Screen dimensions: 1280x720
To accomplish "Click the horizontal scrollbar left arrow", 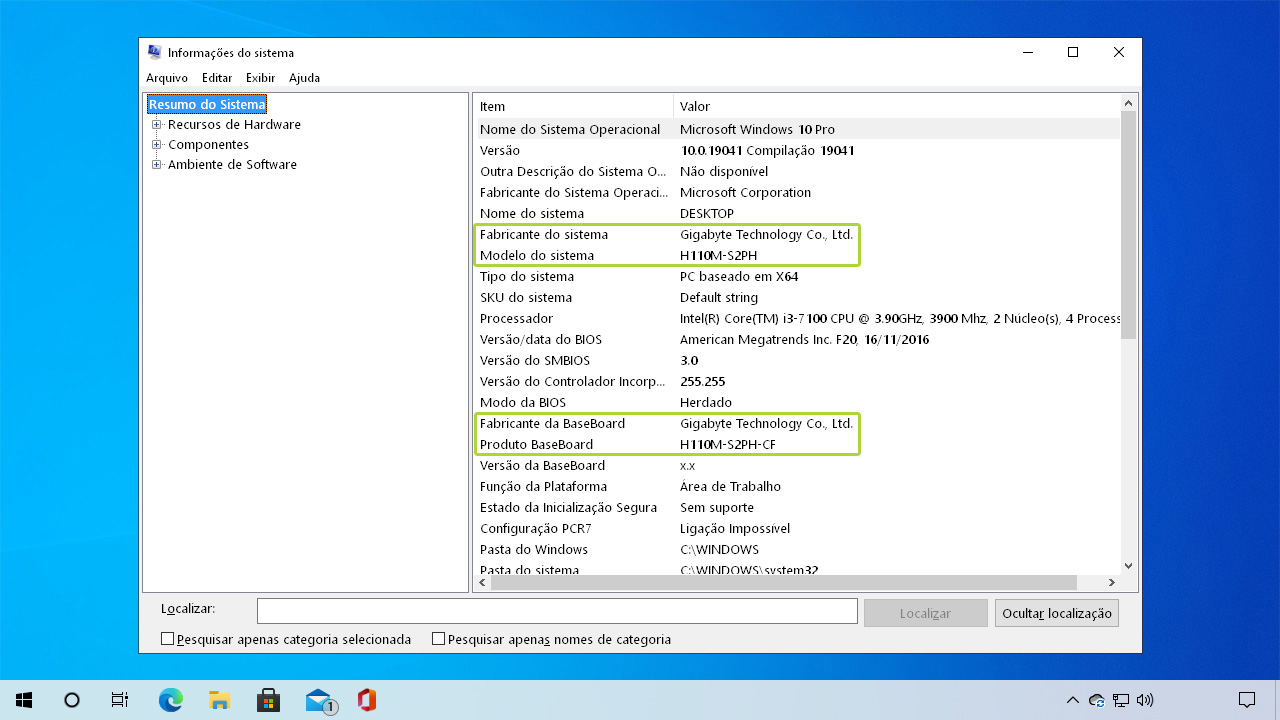I will (482, 582).
